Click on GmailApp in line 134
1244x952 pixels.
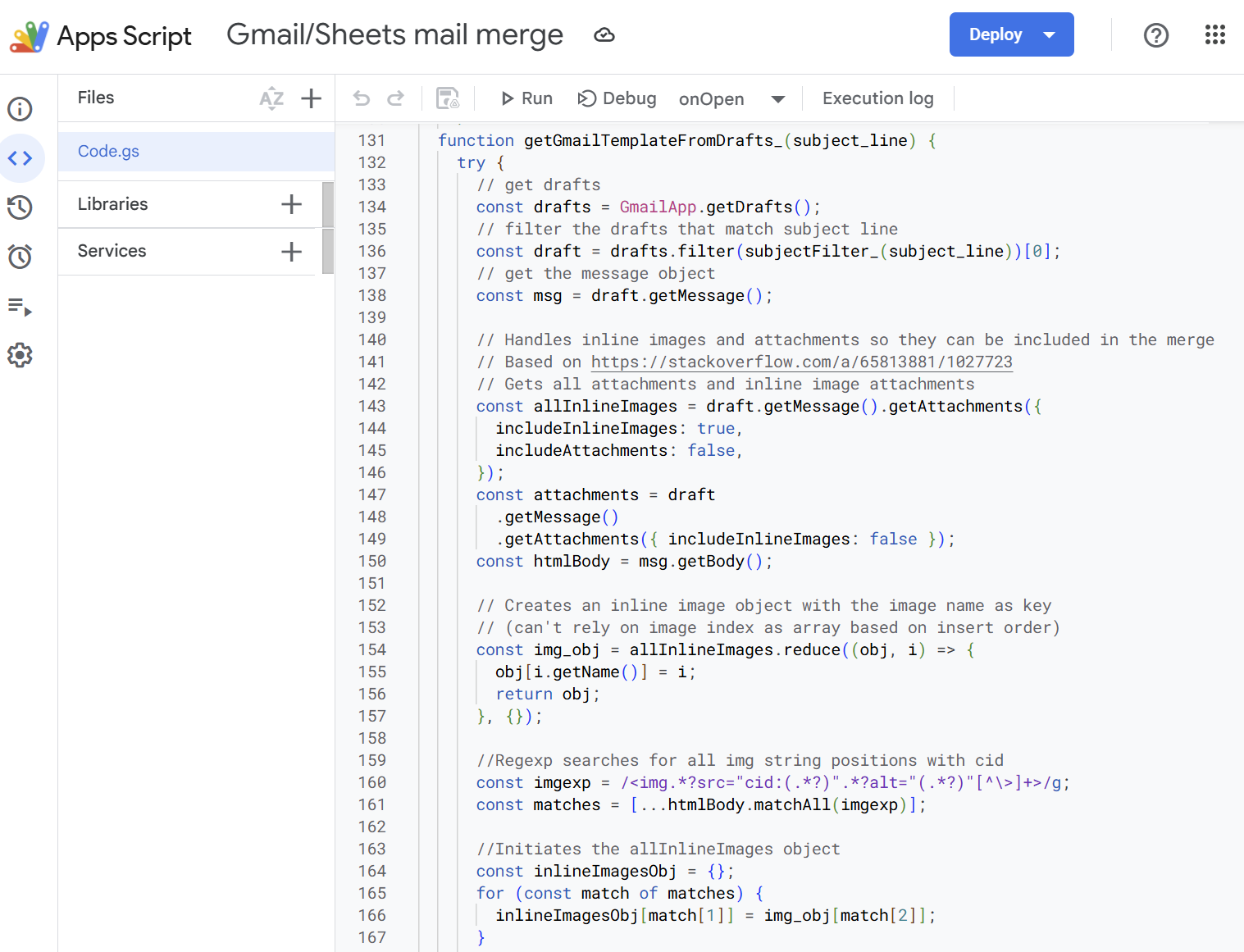click(658, 207)
